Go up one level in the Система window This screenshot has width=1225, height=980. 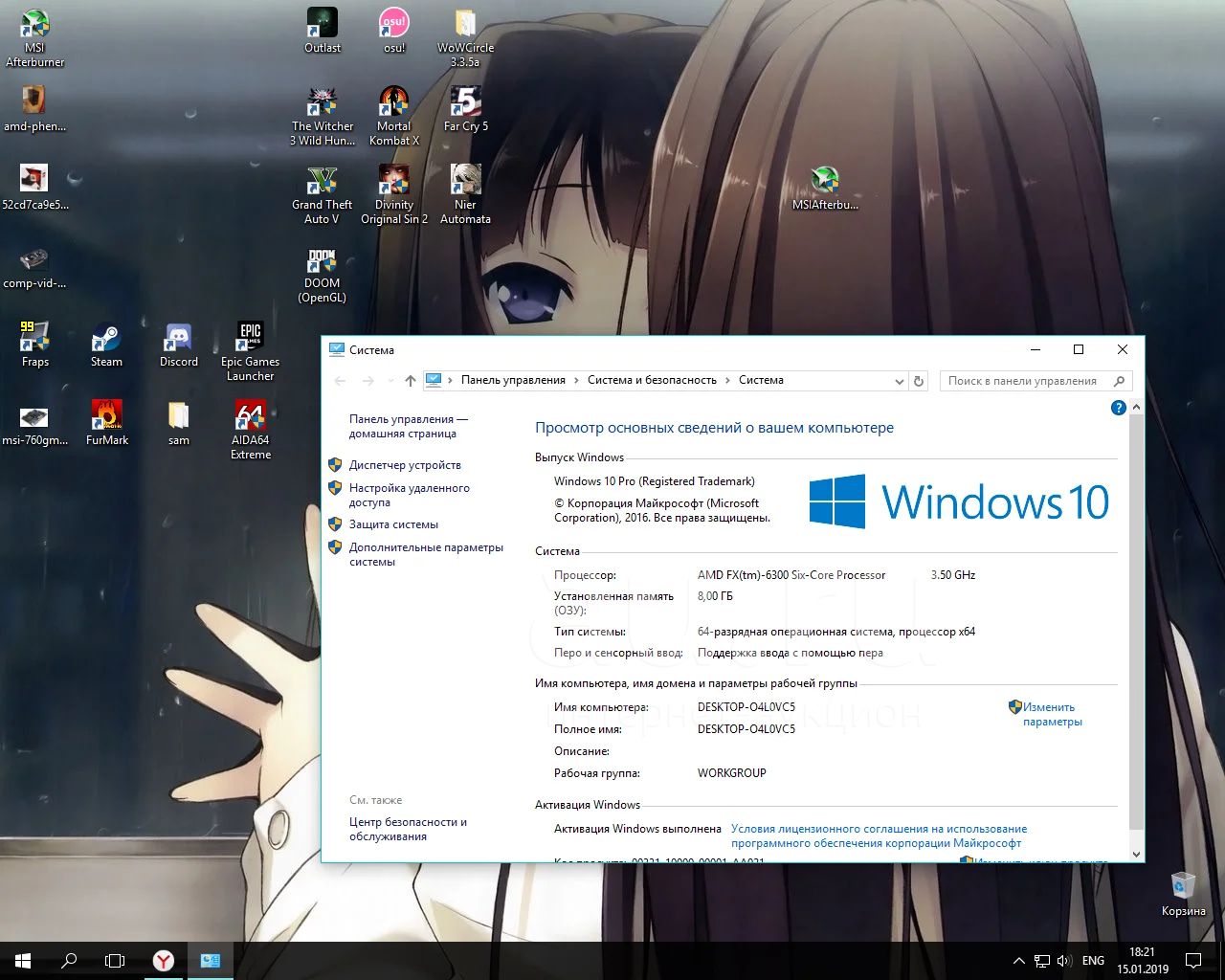411,381
